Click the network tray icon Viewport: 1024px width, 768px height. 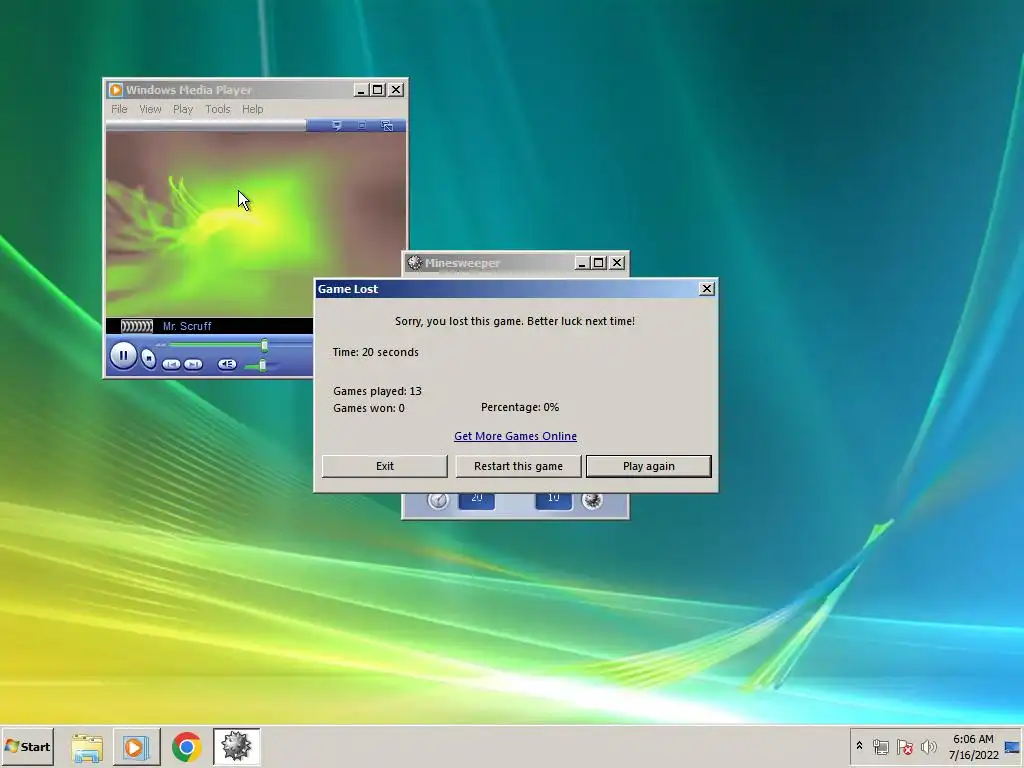[x=881, y=746]
